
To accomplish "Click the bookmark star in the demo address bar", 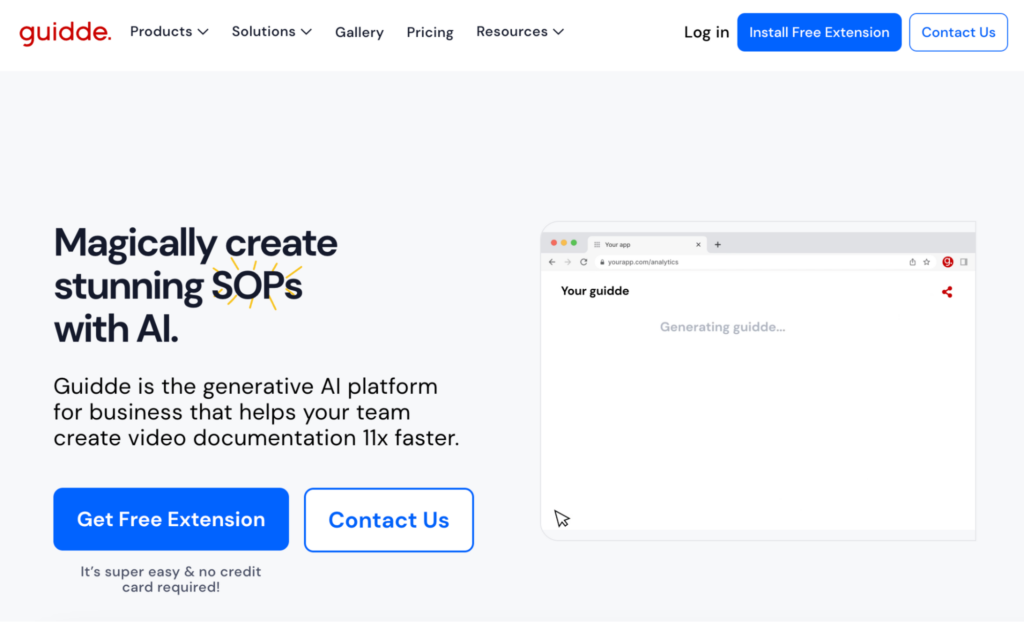I will click(927, 262).
